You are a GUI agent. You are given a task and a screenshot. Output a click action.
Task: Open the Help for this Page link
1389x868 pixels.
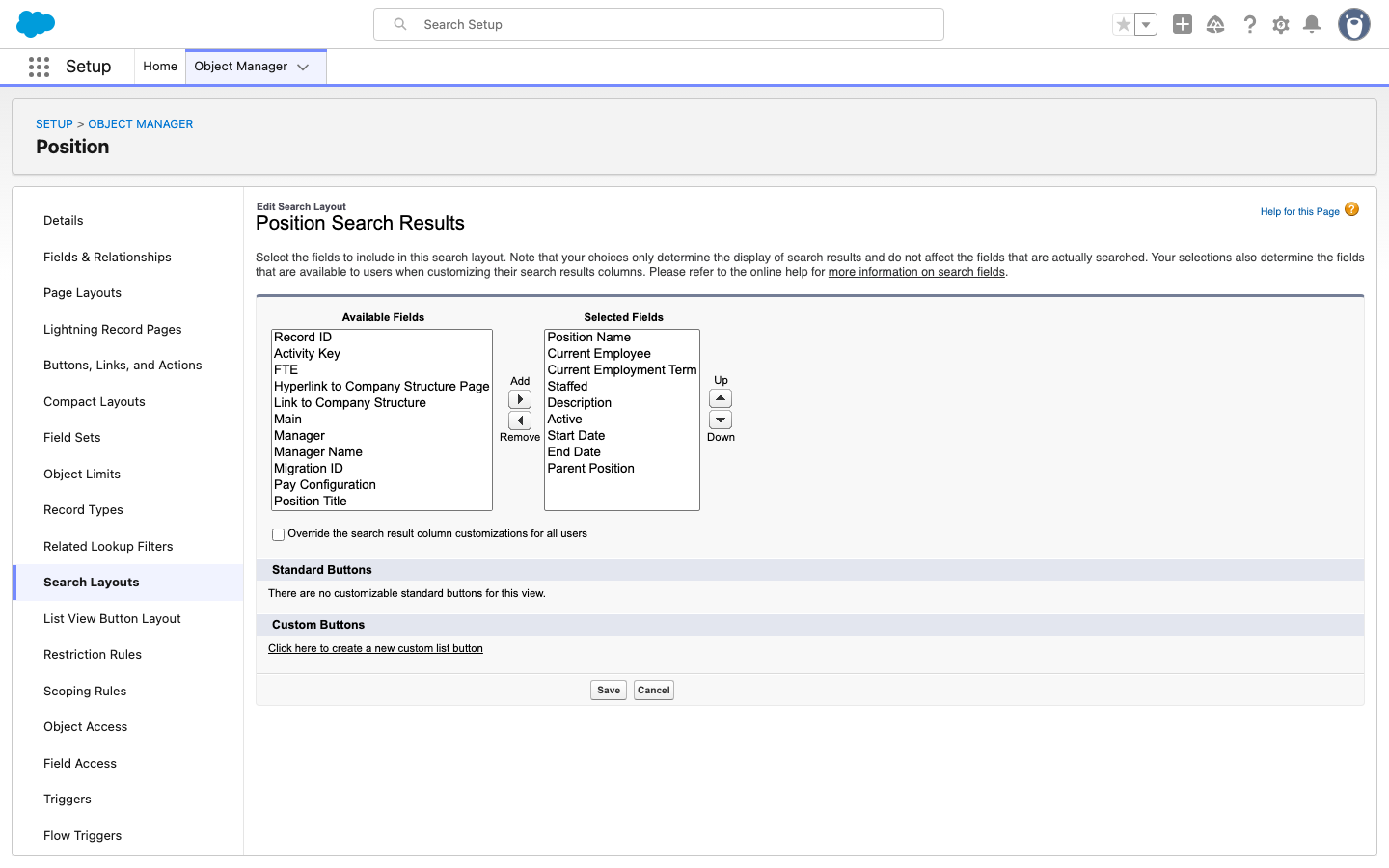pyautogui.click(x=1299, y=212)
